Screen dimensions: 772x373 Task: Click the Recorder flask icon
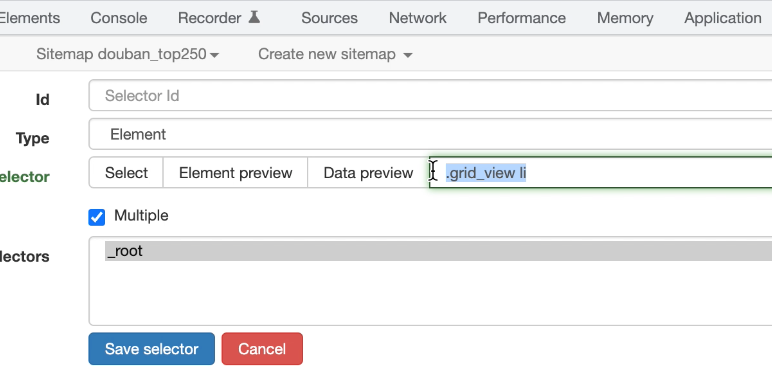tap(254, 17)
